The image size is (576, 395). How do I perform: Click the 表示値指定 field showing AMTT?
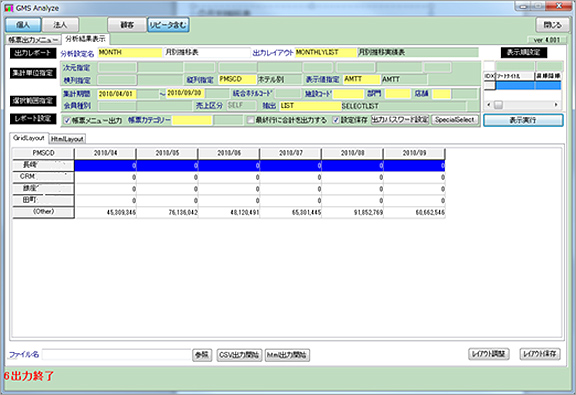(x=361, y=79)
